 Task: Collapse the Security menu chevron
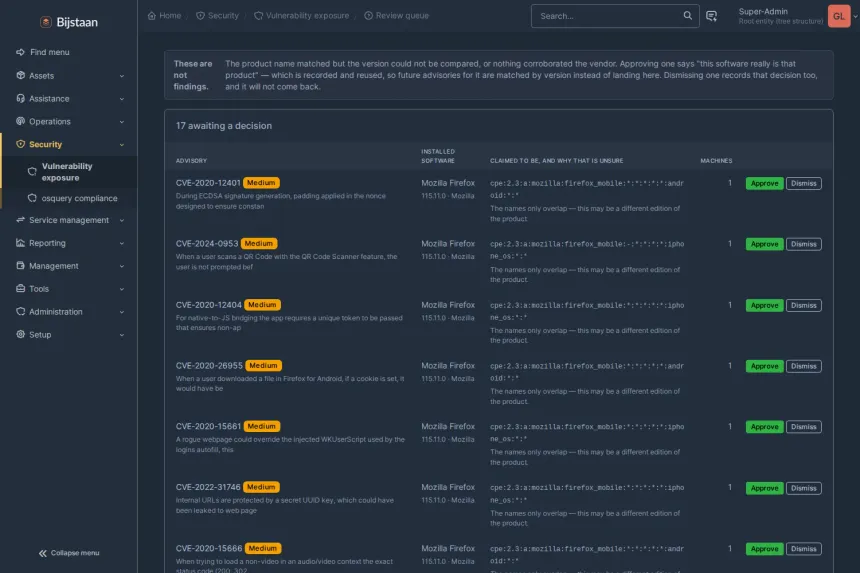(x=122, y=145)
